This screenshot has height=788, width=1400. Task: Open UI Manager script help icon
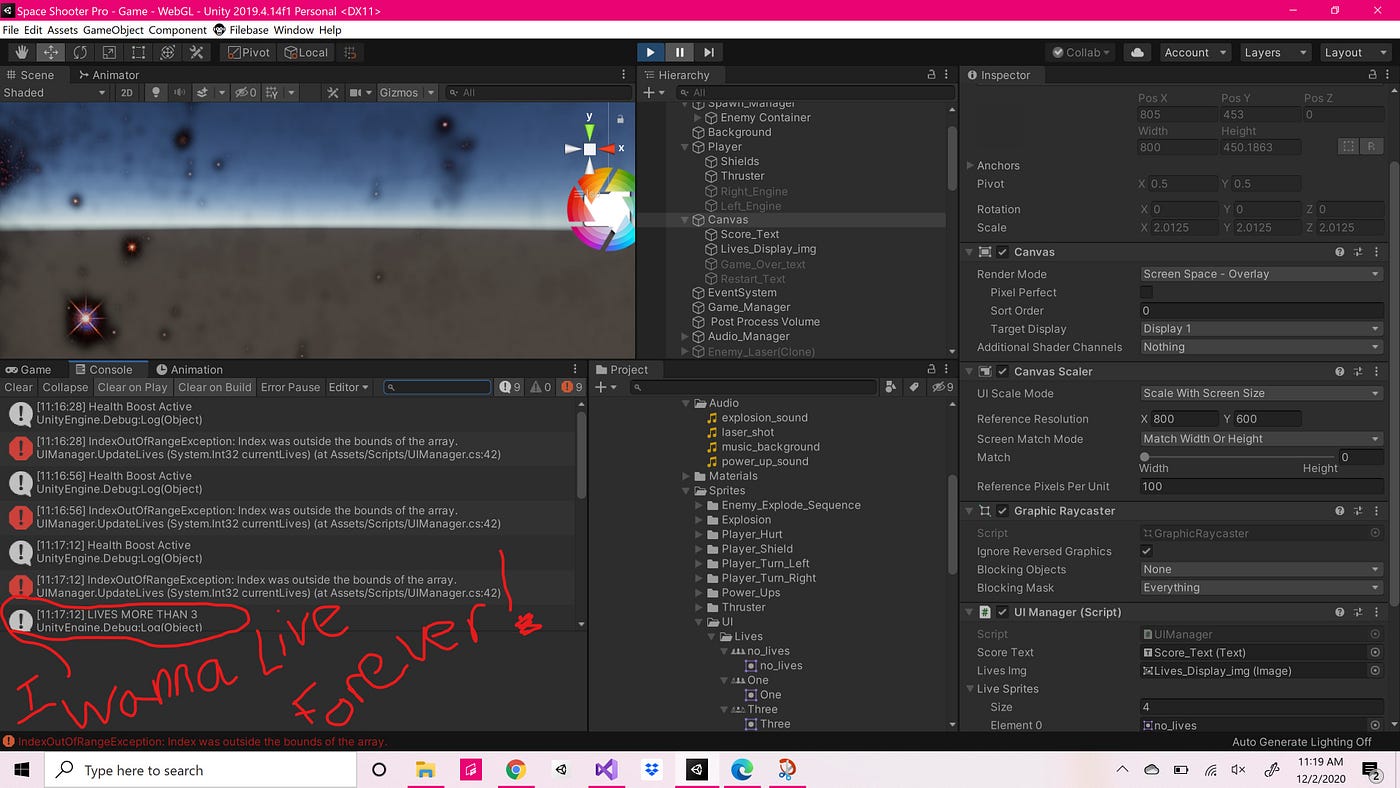coord(1340,612)
